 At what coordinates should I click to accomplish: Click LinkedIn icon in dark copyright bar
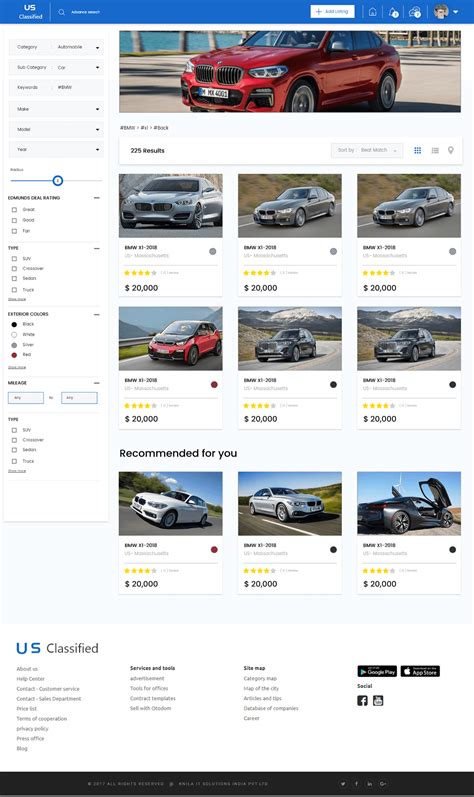(x=369, y=784)
